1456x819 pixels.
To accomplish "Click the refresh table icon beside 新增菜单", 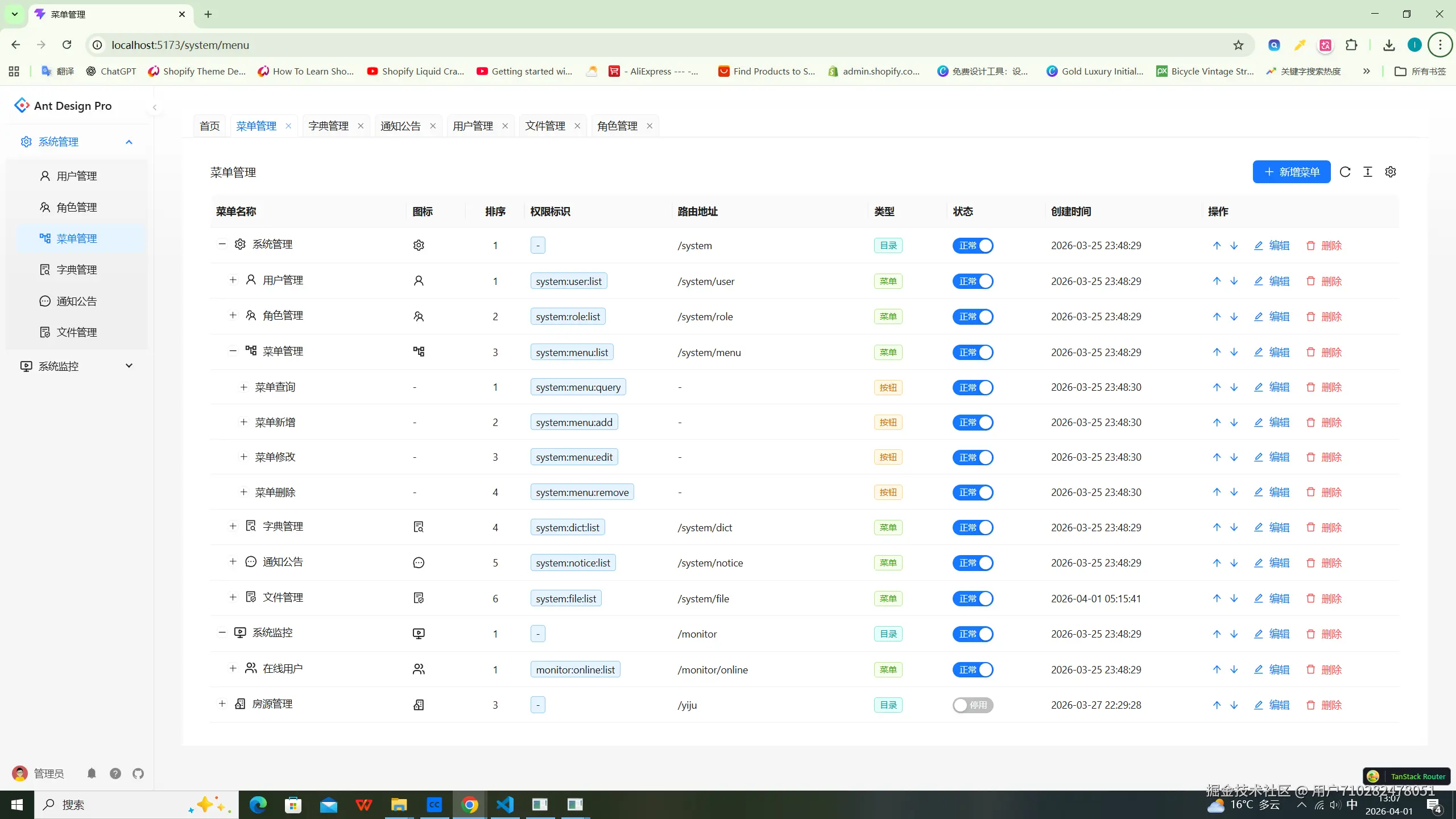I will [1345, 172].
